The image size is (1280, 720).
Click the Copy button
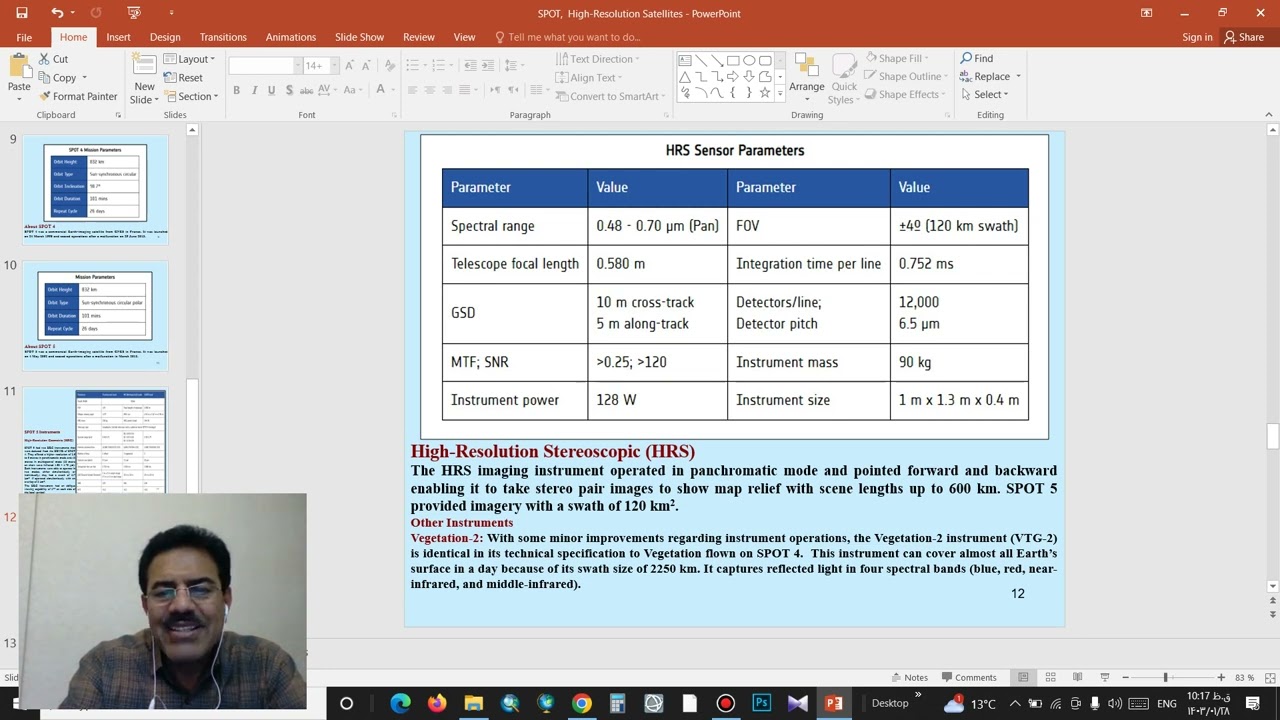[58, 78]
